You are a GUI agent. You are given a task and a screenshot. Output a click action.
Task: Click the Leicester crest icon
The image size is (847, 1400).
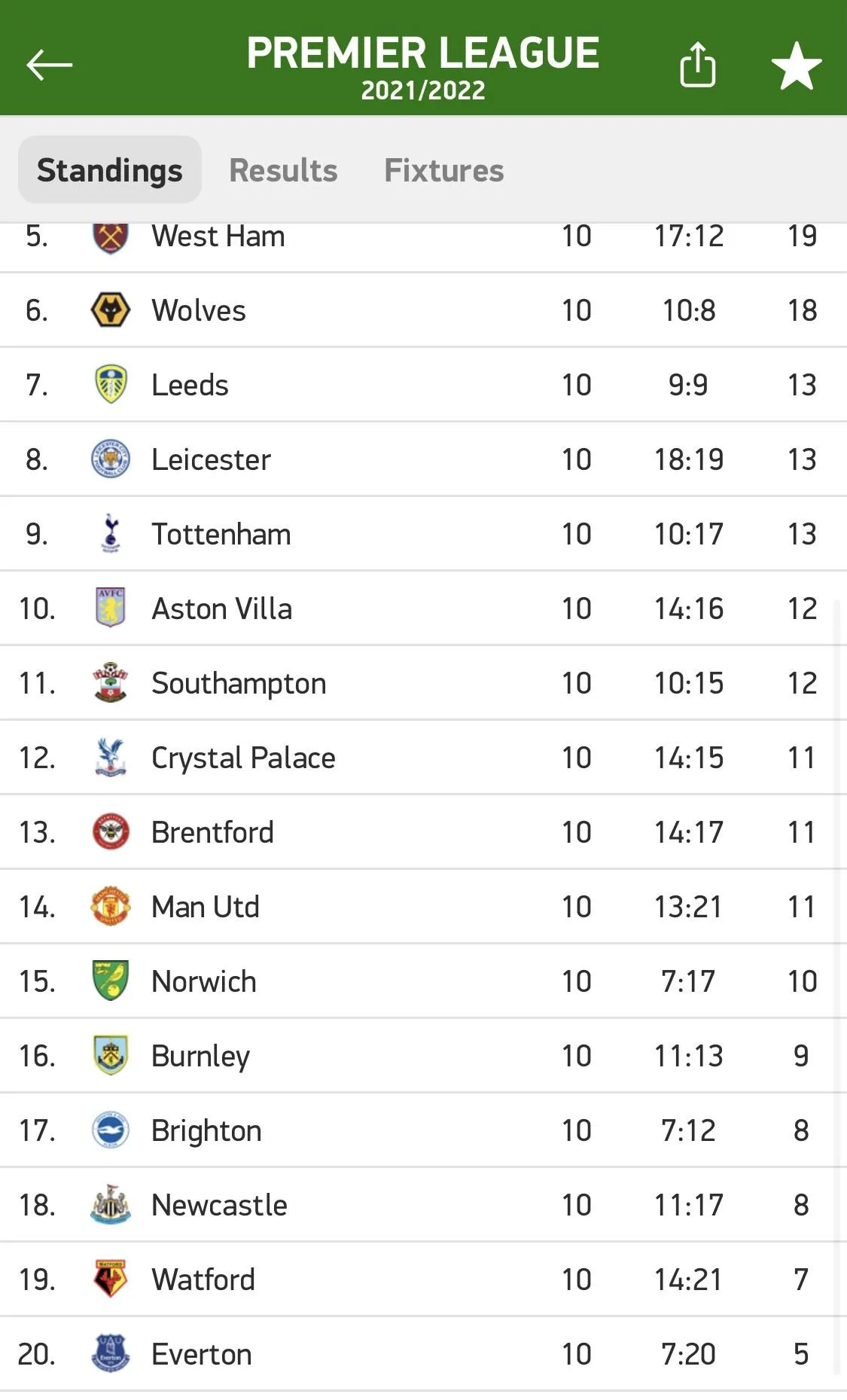(111, 459)
